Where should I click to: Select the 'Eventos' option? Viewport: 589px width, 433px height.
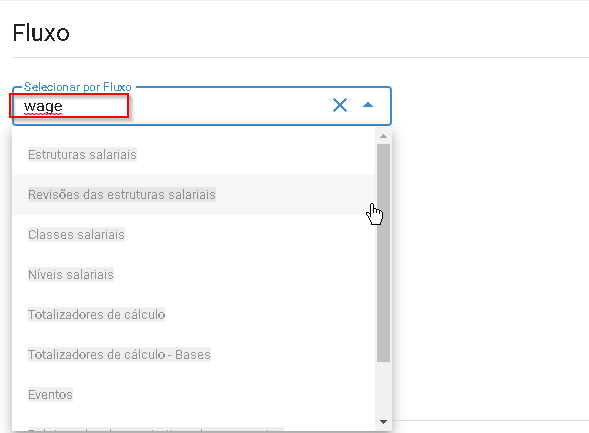(194, 395)
